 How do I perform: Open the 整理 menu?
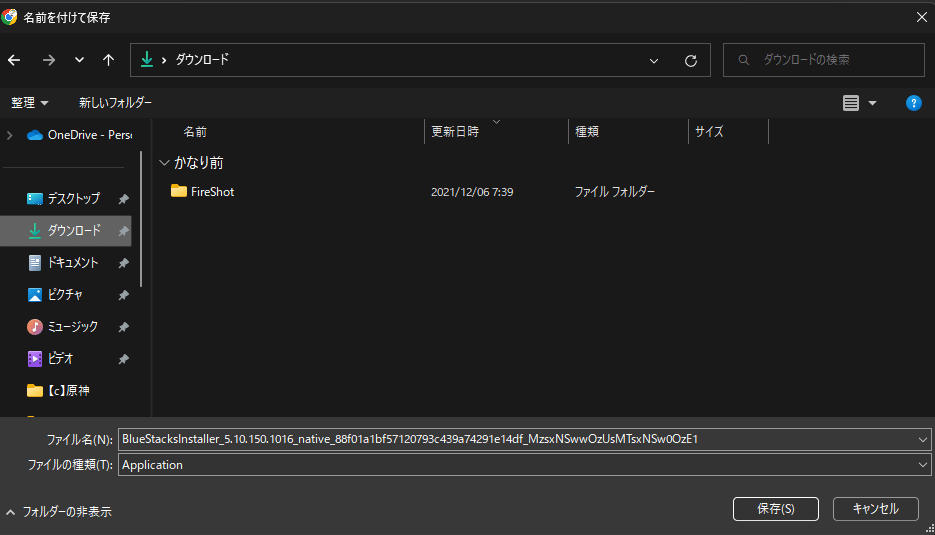point(29,103)
